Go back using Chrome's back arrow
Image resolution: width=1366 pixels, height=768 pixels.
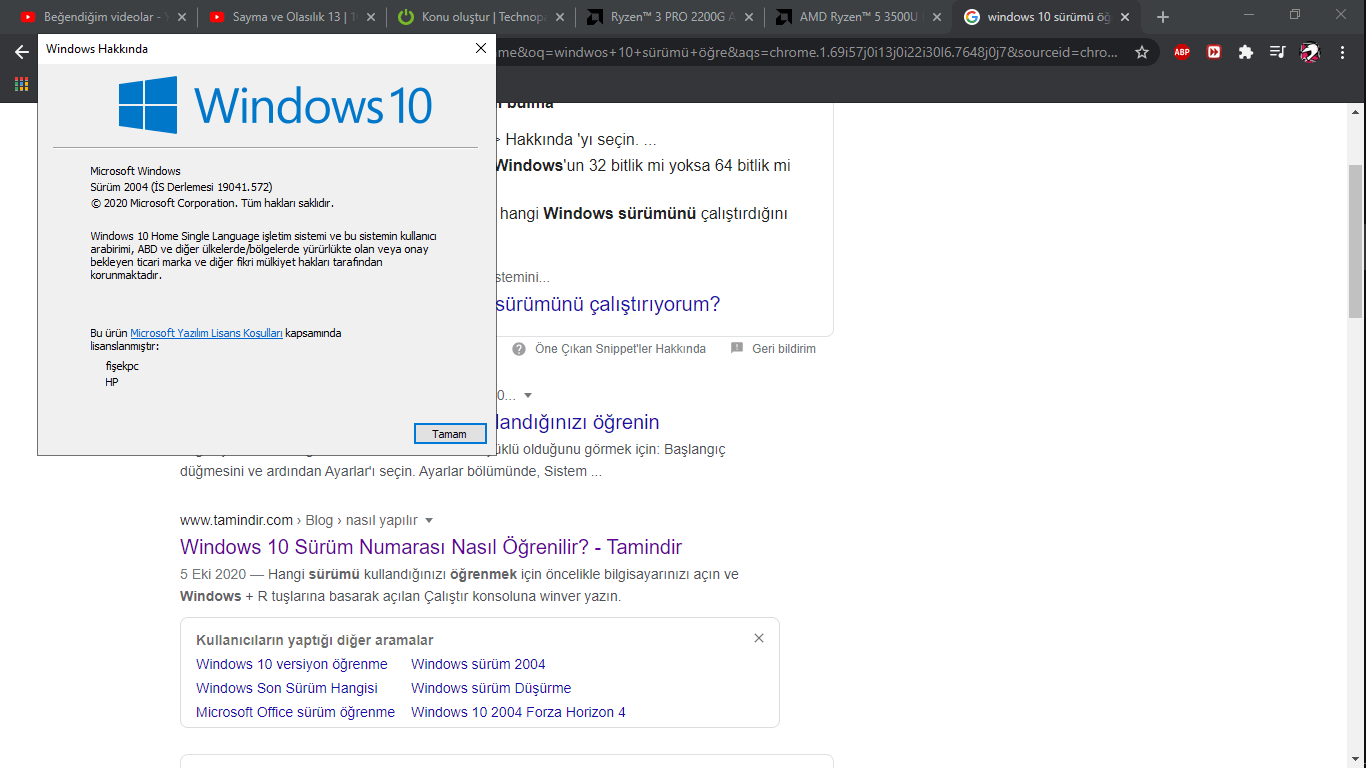pos(22,52)
